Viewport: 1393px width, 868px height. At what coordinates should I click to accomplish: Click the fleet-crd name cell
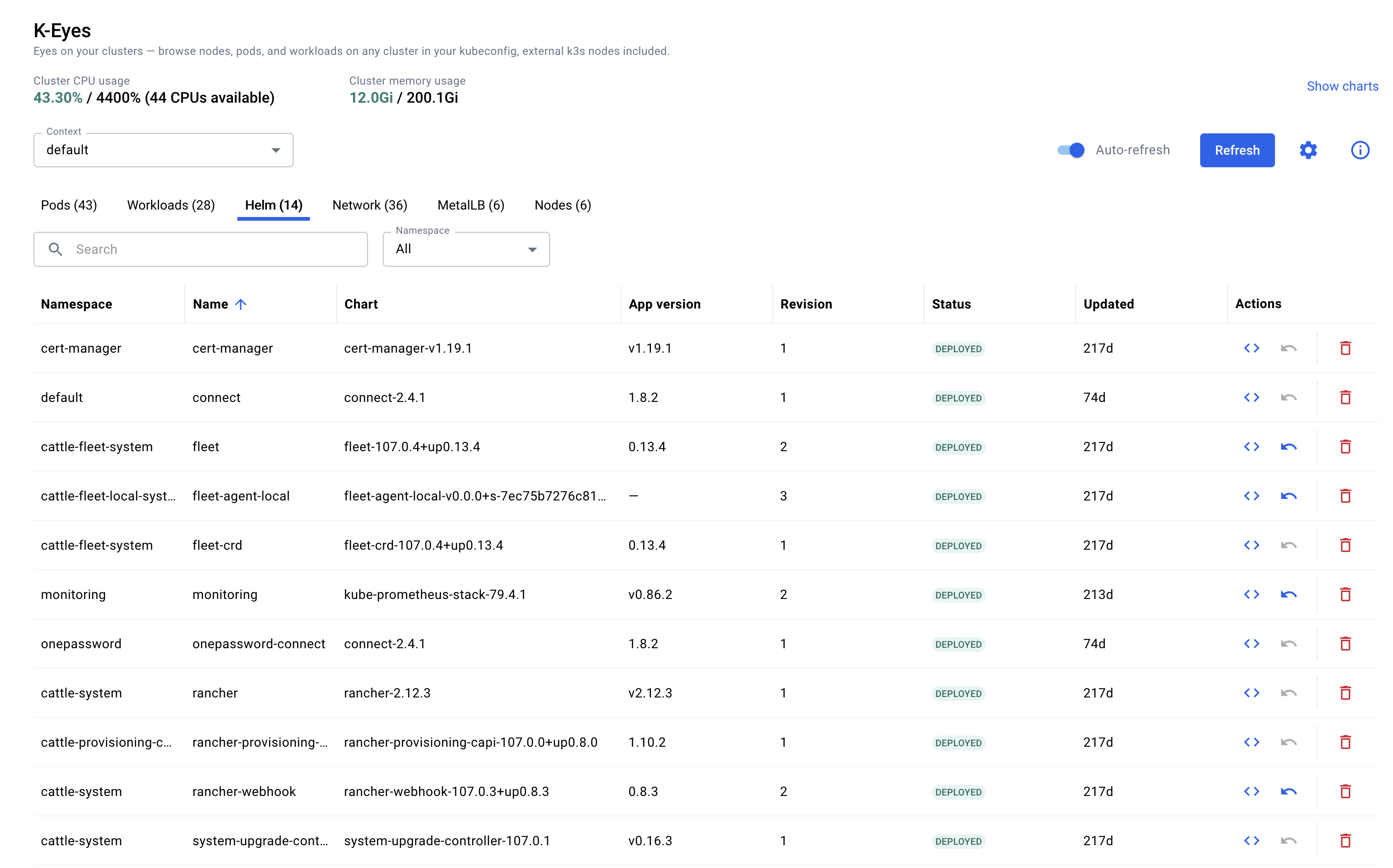tap(217, 545)
